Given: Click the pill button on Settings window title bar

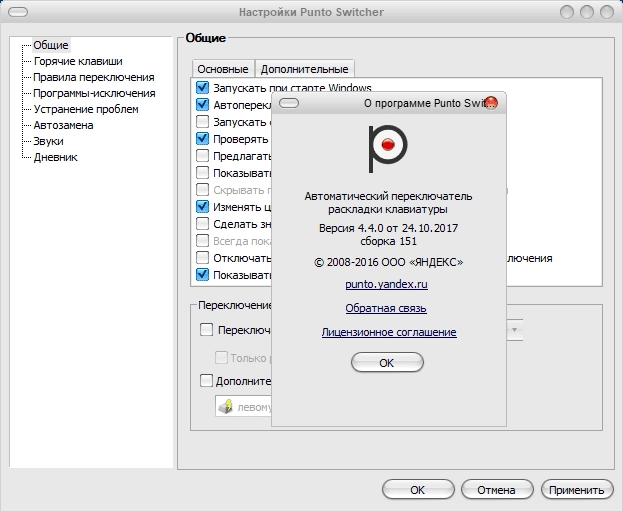Looking at the screenshot, I should tap(18, 12).
